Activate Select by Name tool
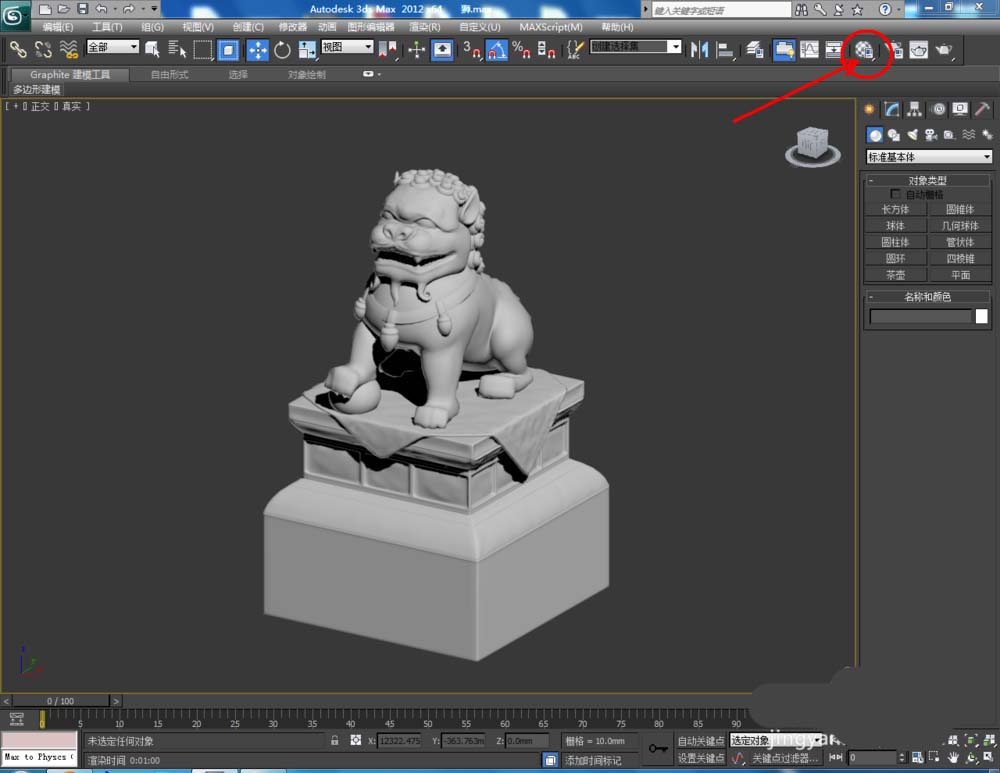Viewport: 1000px width, 773px height. coord(176,49)
